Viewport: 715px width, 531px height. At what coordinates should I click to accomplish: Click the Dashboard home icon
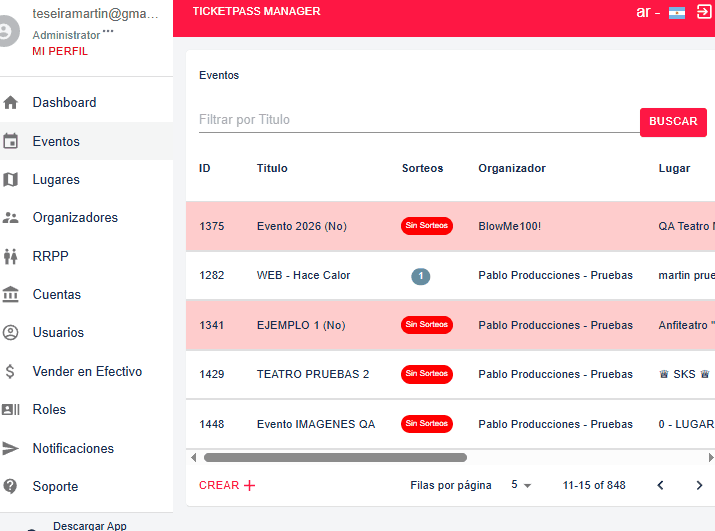point(11,102)
